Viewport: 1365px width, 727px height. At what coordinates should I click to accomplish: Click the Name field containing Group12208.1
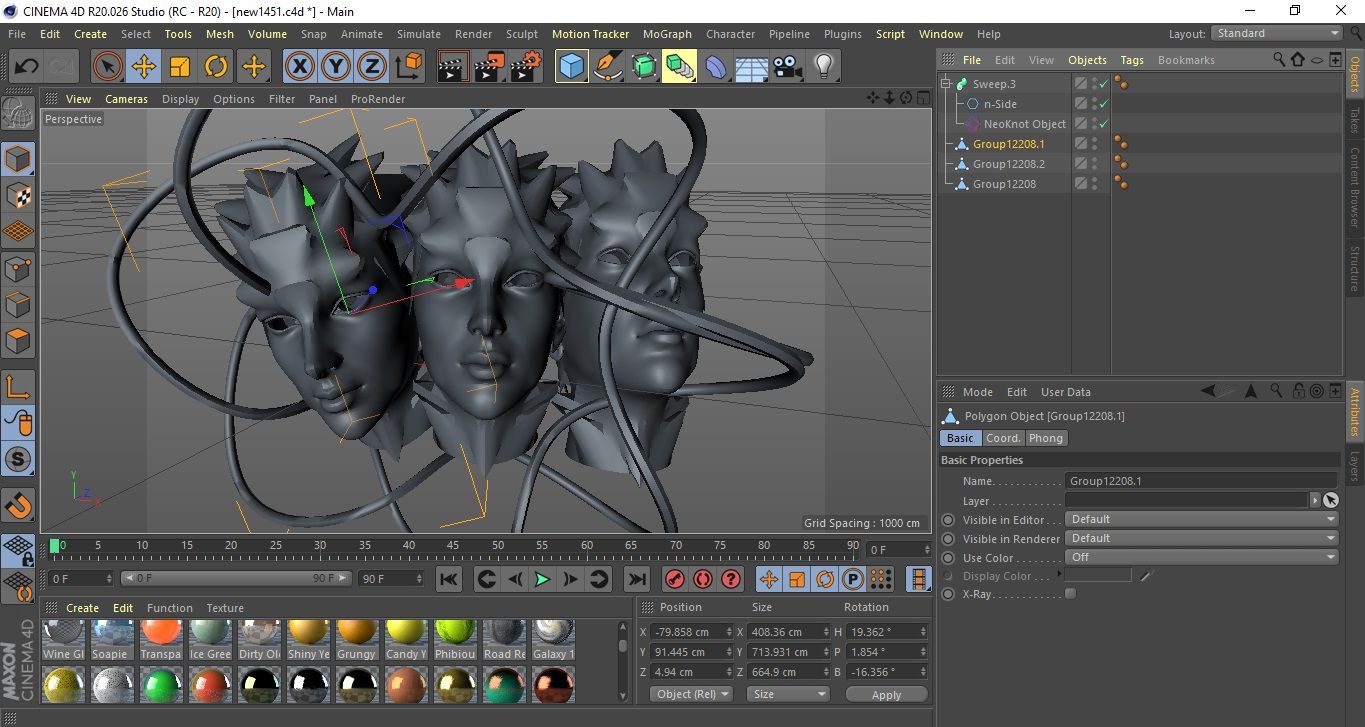(x=1200, y=481)
